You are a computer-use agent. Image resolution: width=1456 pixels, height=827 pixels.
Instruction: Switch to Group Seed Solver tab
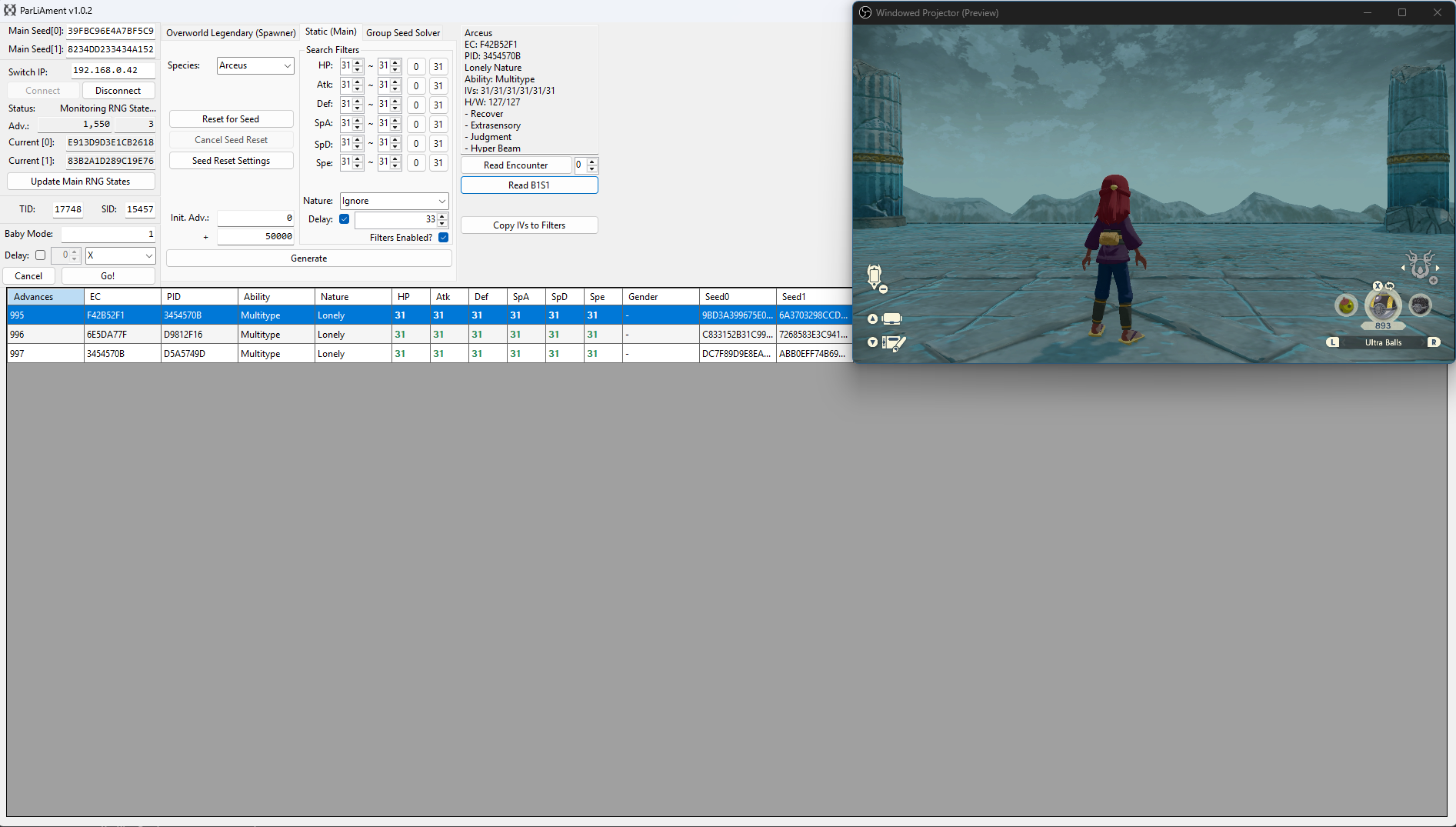(x=403, y=33)
